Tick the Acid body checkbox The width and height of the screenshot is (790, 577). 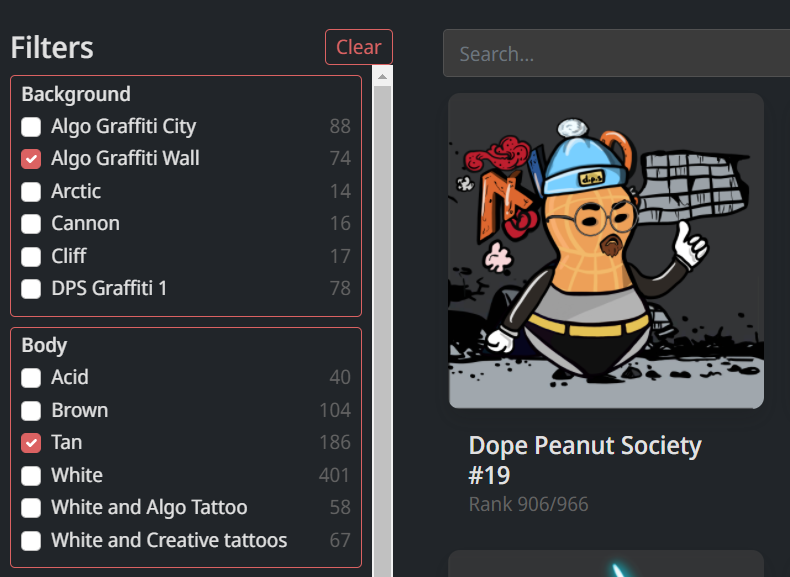[31, 377]
